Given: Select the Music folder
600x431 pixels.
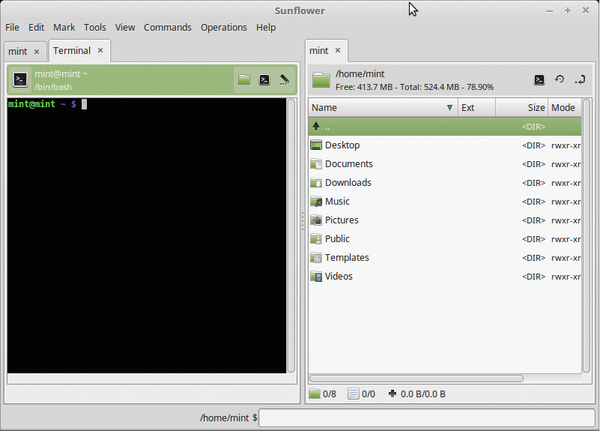Looking at the screenshot, I should 445,201.
